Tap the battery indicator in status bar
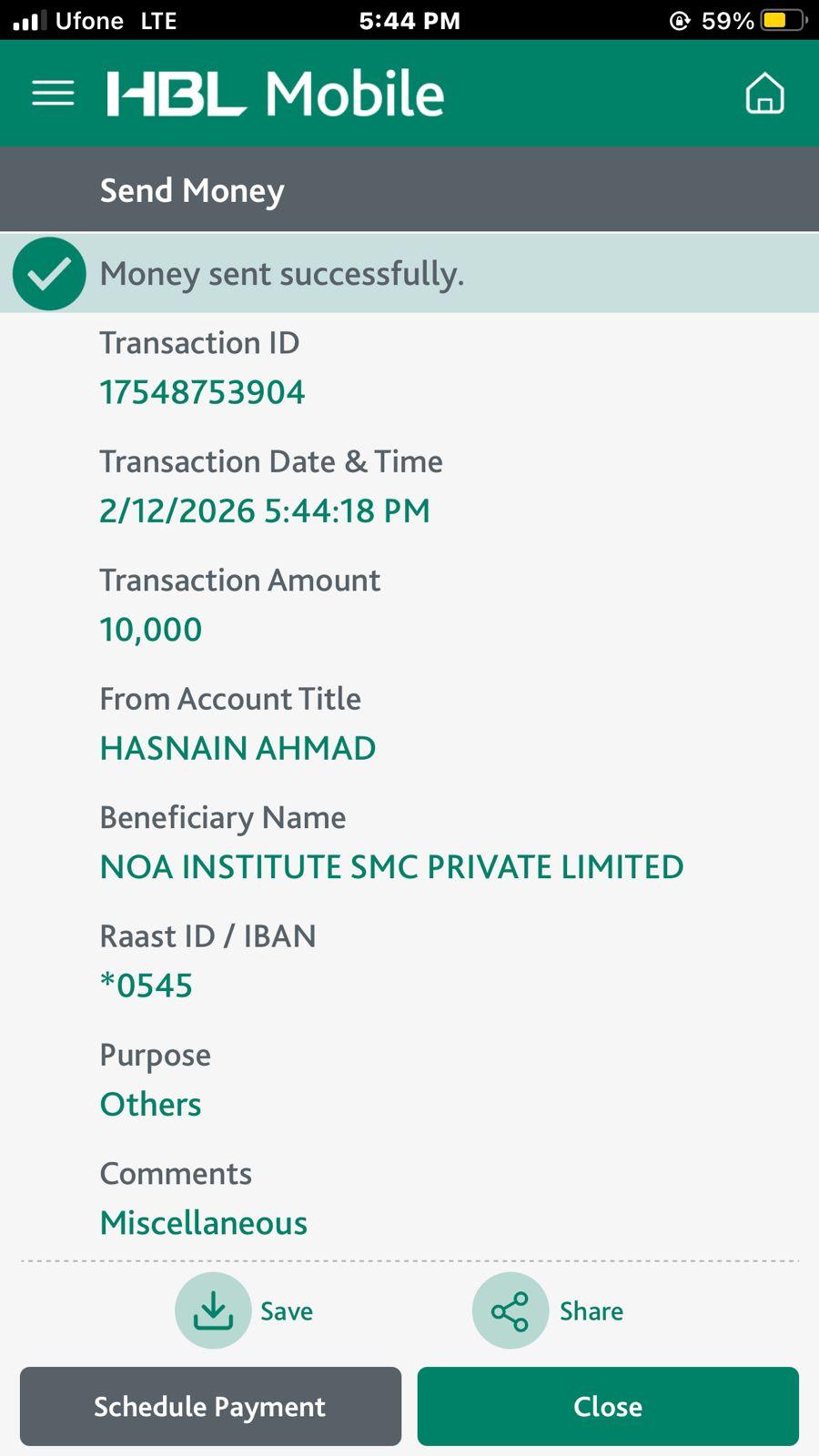 tap(783, 20)
